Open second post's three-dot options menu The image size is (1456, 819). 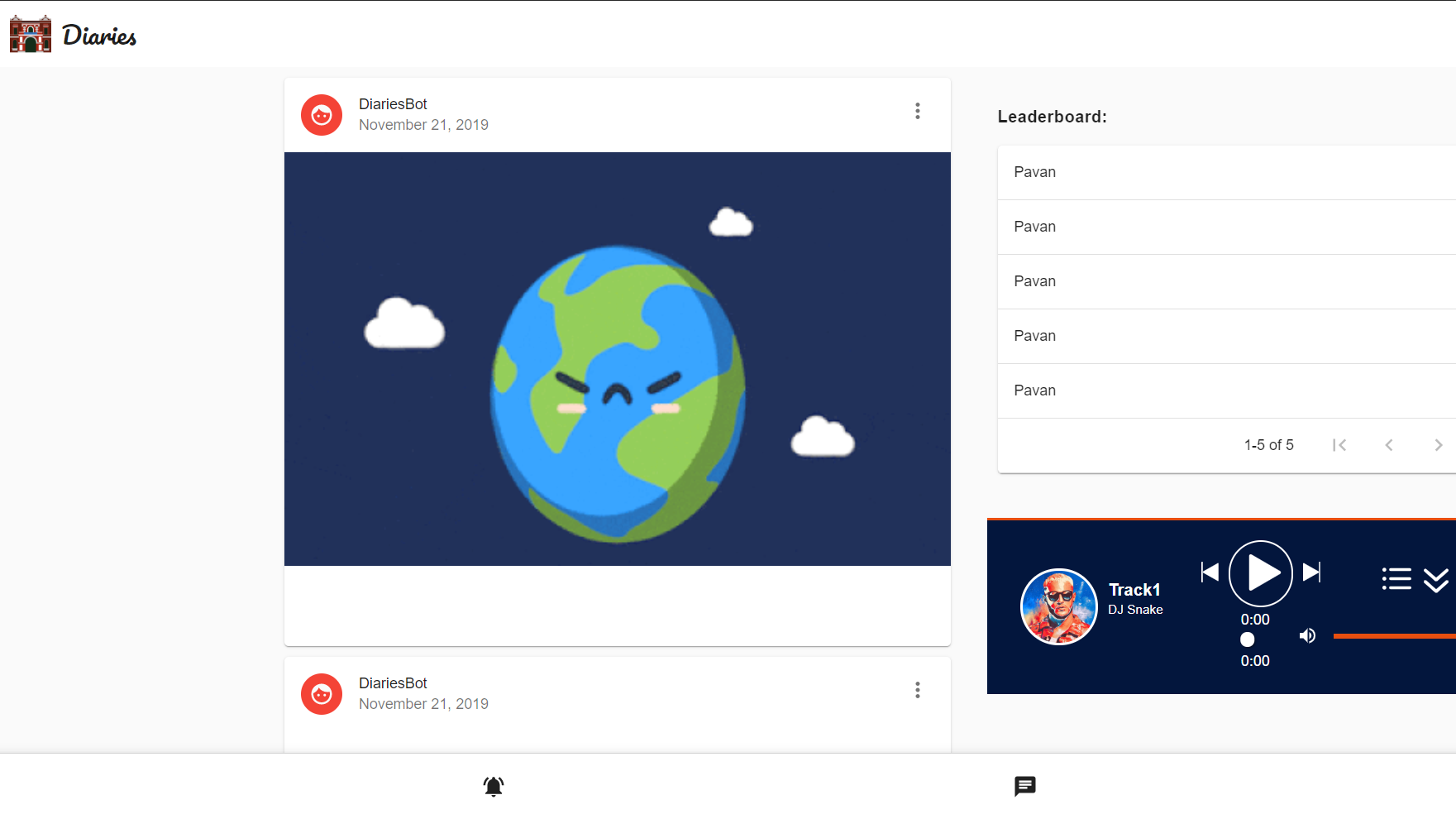(x=918, y=691)
